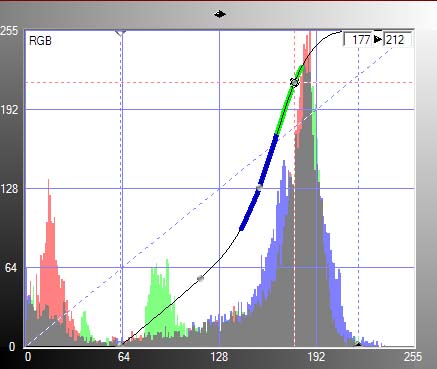Click the black triangle marker on bottom axis
Image resolution: width=437 pixels, height=369 pixels.
tap(358, 344)
